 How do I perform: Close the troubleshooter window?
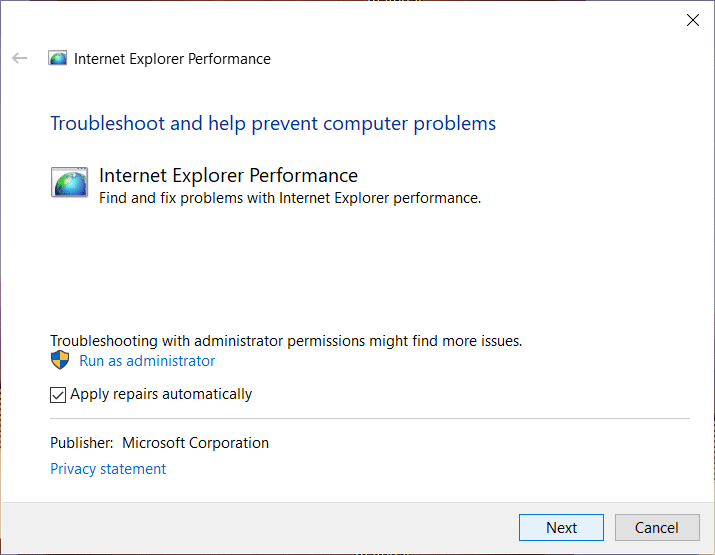[x=692, y=20]
